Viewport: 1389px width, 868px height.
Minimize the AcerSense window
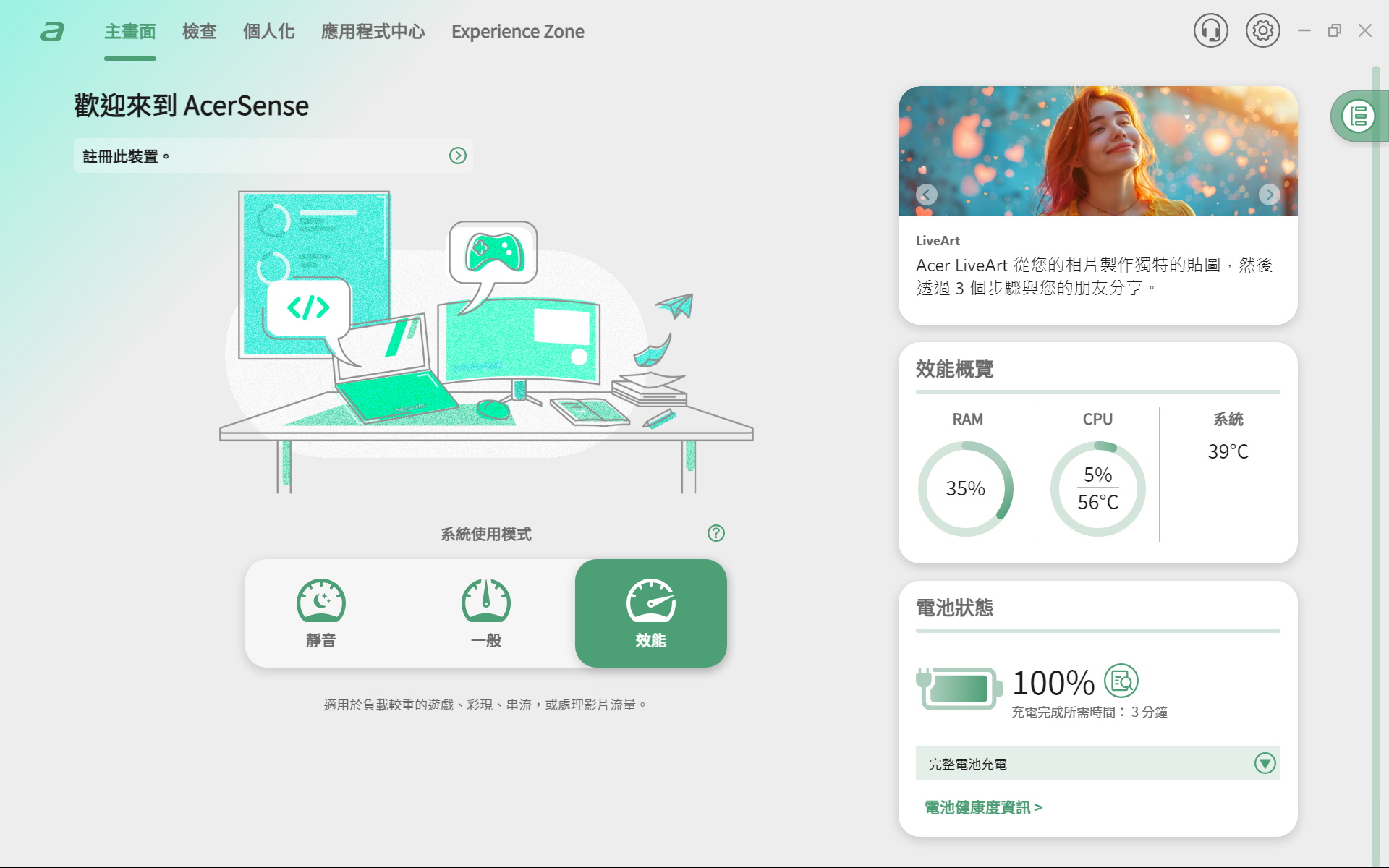click(1304, 30)
